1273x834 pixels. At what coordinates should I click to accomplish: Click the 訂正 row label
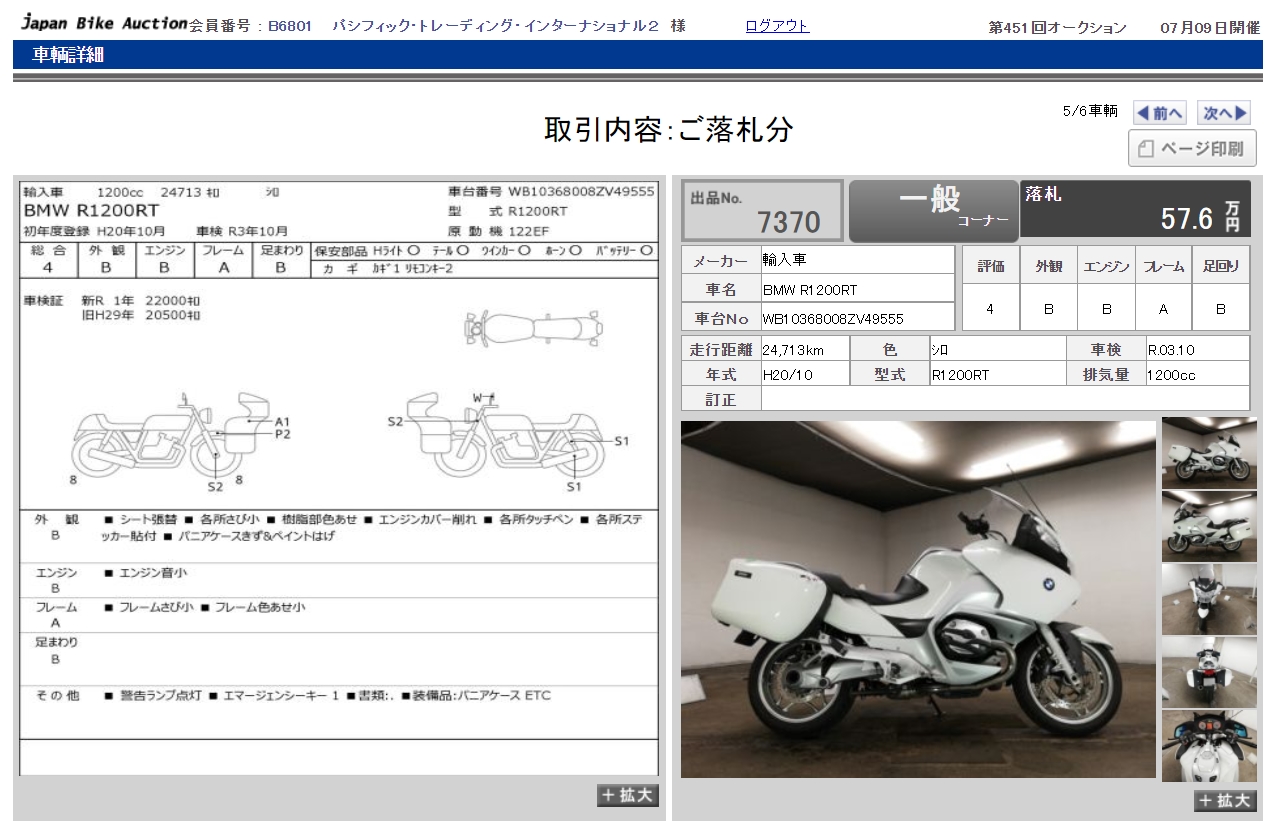(721, 399)
